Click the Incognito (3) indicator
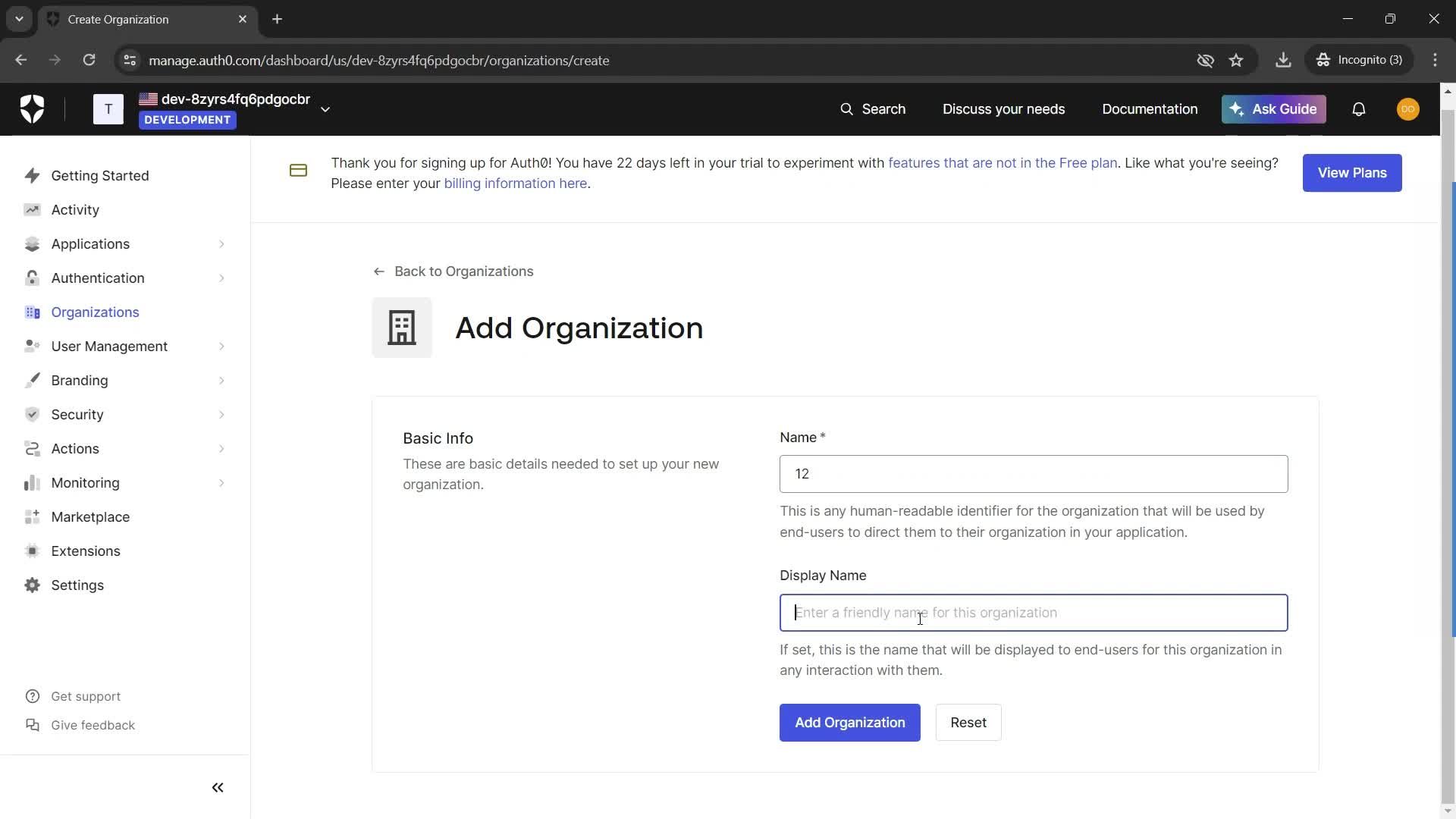The image size is (1456, 819). pos(1360,60)
